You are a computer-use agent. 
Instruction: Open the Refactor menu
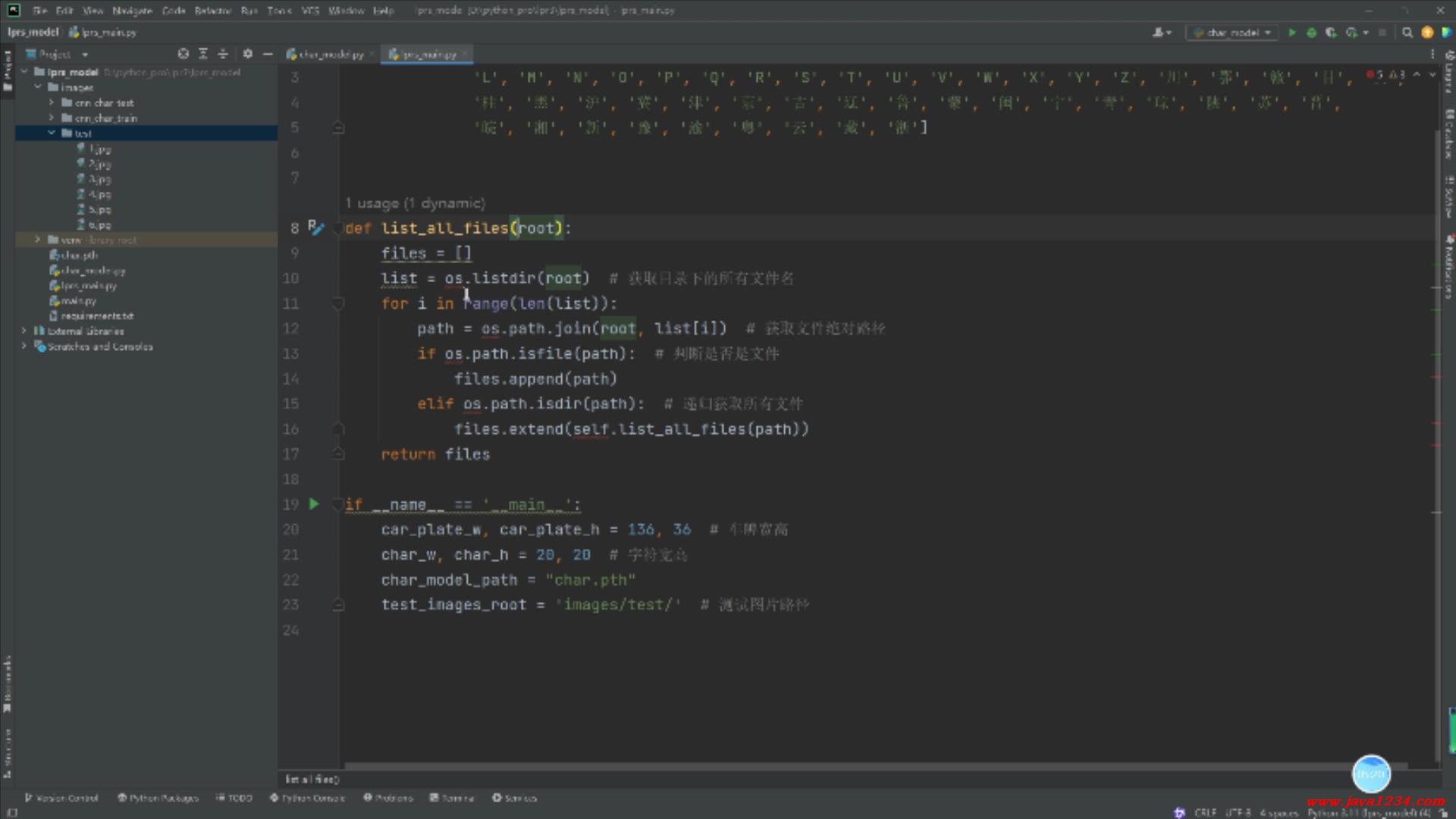pos(212,11)
